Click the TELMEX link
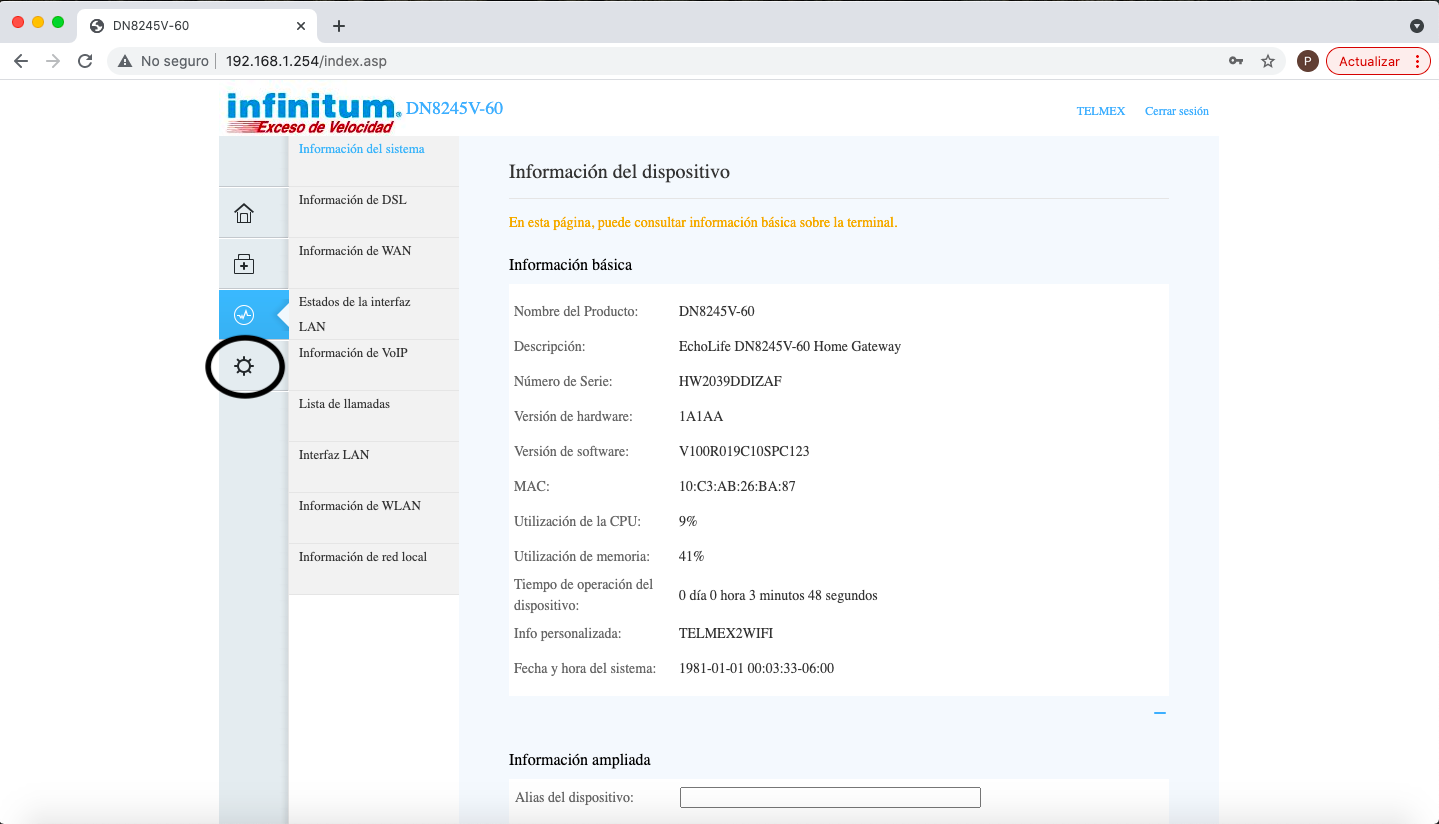Viewport: 1439px width, 824px height. [x=1100, y=111]
